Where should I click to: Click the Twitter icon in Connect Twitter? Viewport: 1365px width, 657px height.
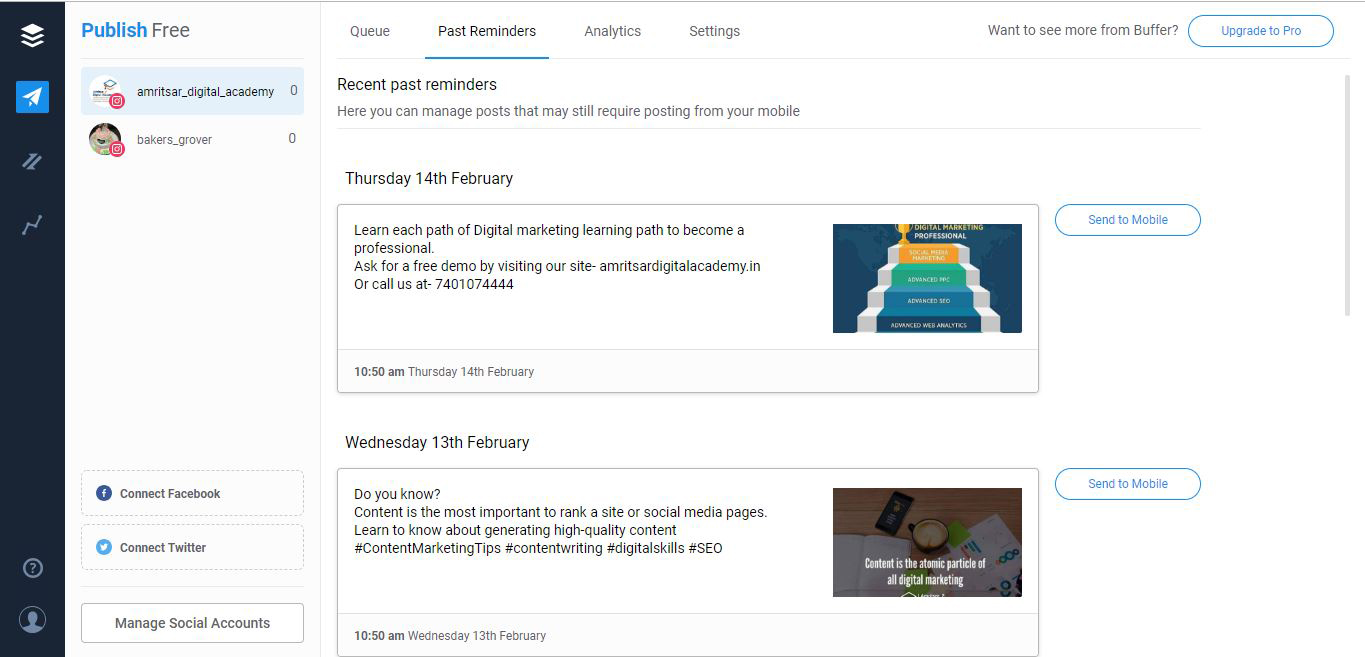(104, 547)
